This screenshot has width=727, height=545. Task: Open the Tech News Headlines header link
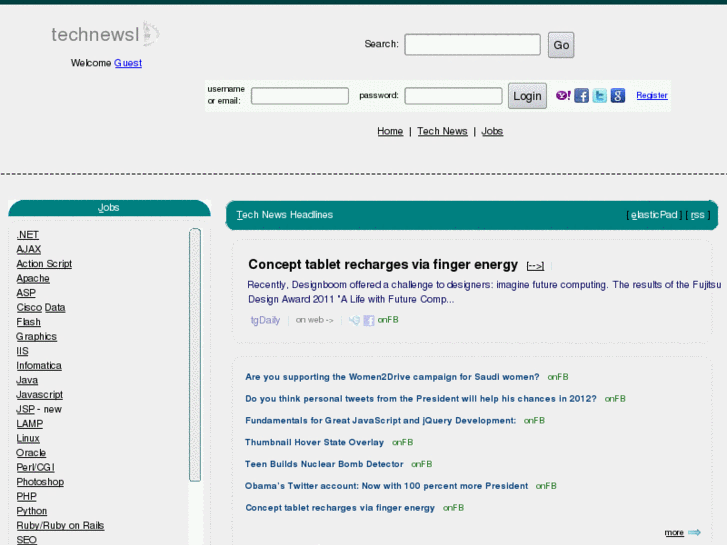point(285,215)
